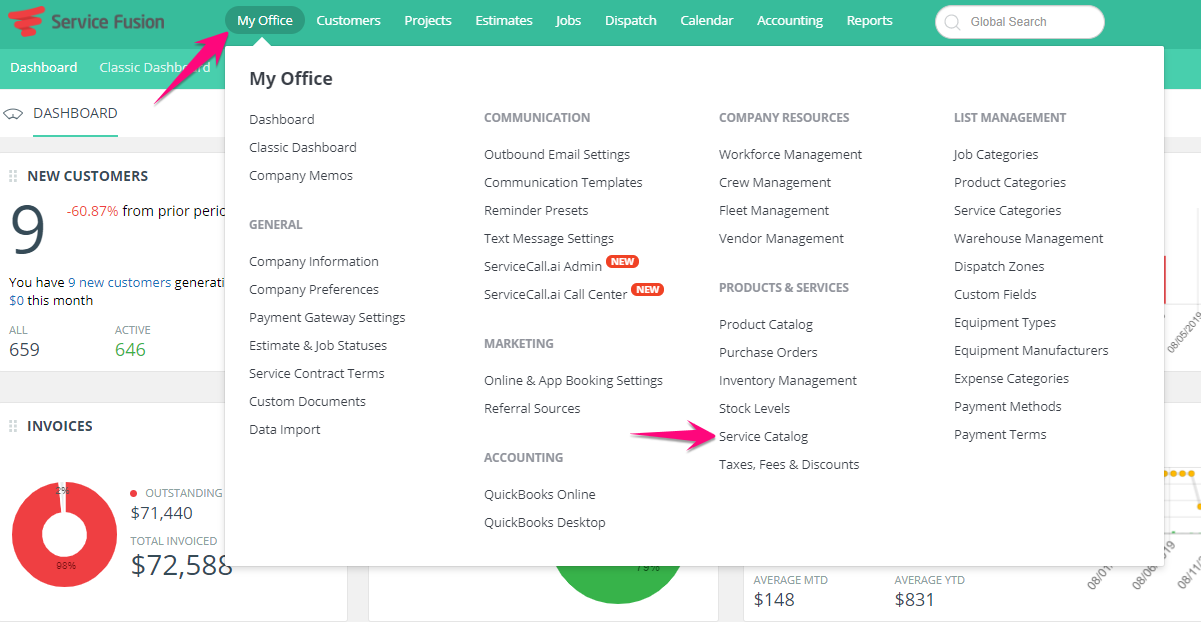Open Payment Terms
This screenshot has width=1201, height=622.
(1000, 435)
